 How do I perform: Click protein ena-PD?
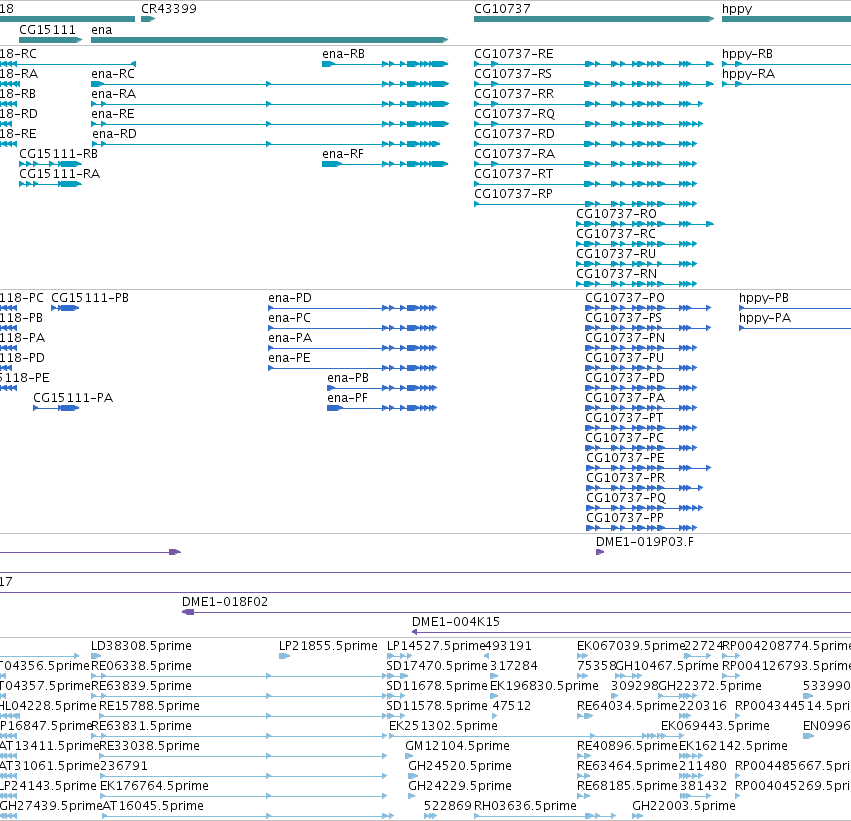[x=353, y=308]
